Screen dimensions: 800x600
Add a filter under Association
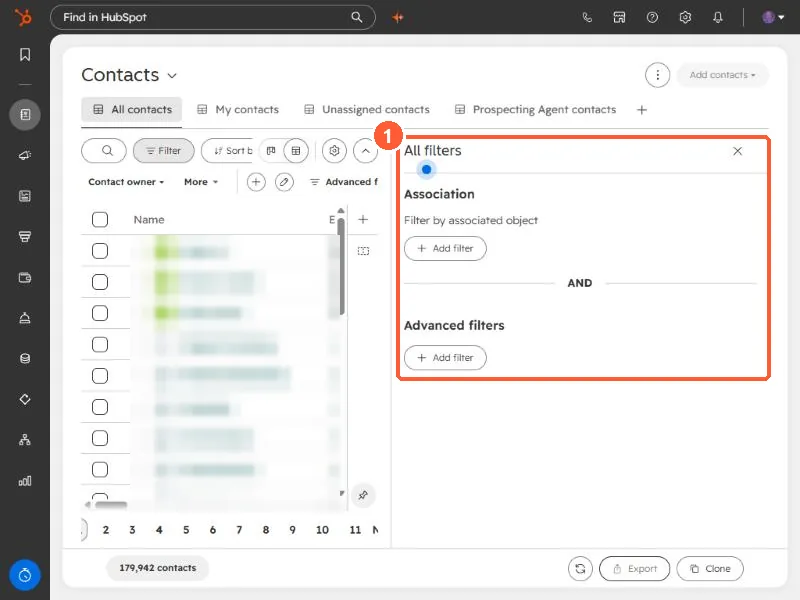coord(445,248)
